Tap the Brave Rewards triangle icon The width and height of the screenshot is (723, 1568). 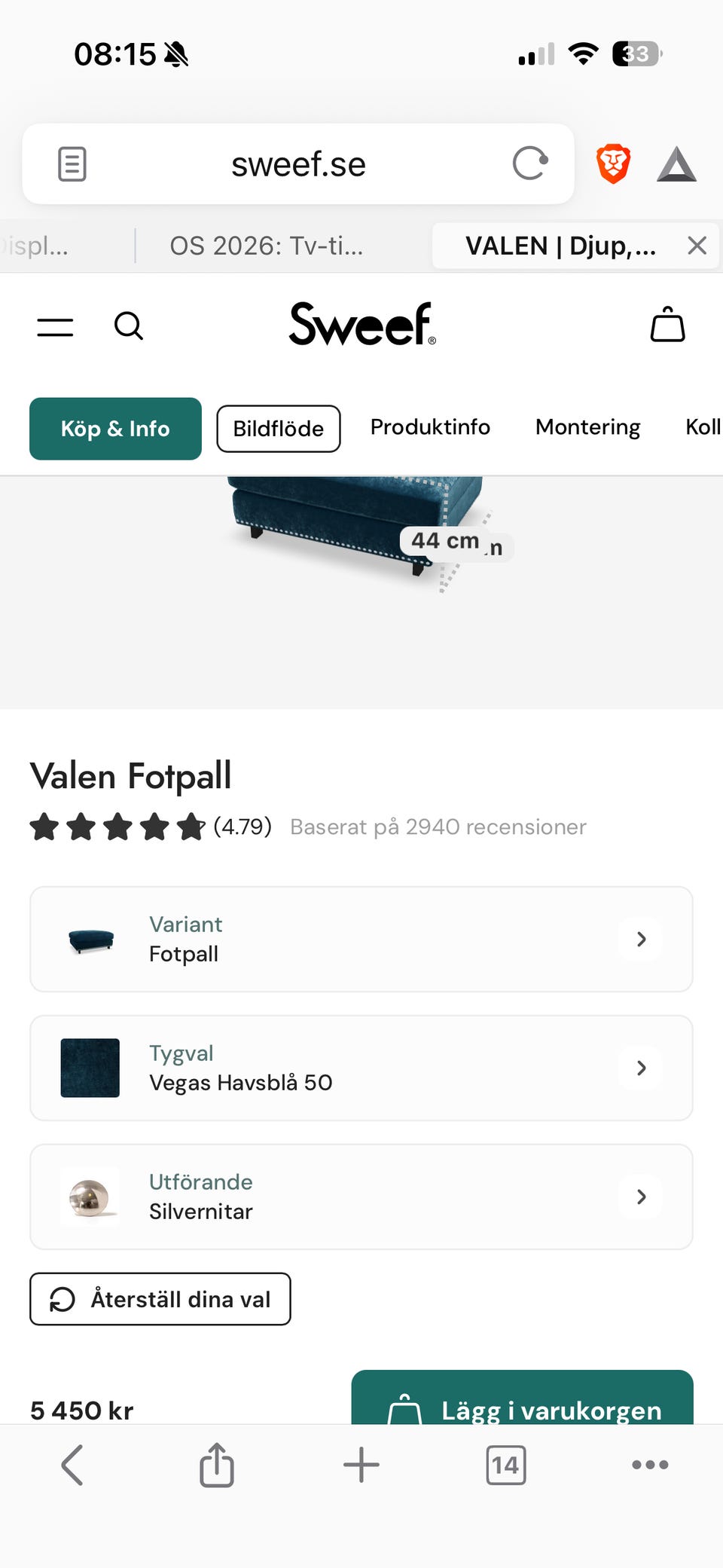pyautogui.click(x=676, y=164)
